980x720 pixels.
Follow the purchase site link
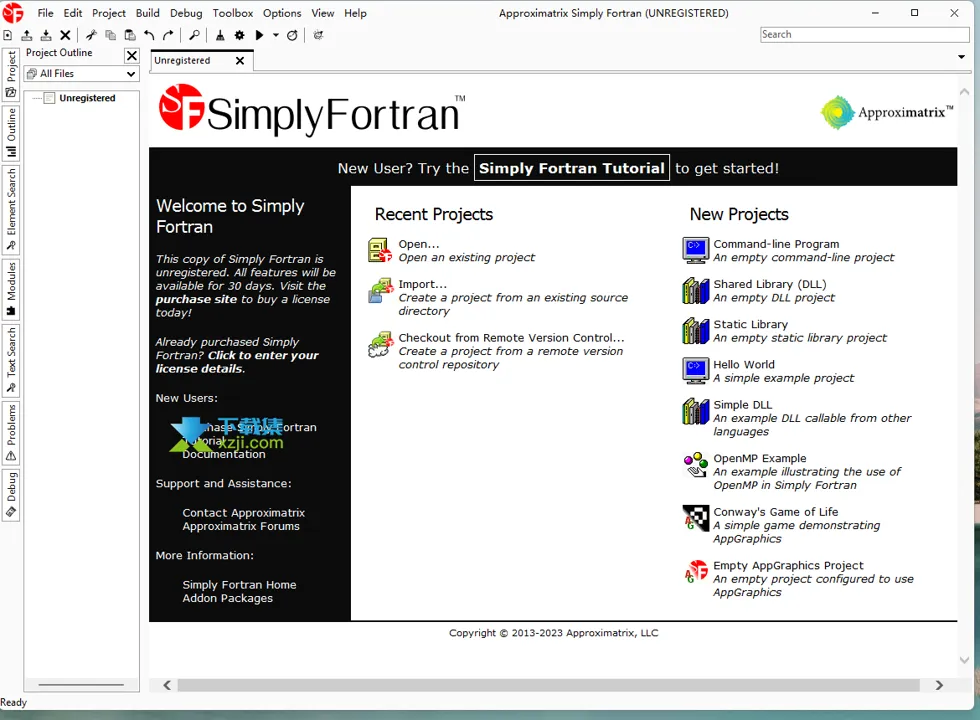[196, 299]
